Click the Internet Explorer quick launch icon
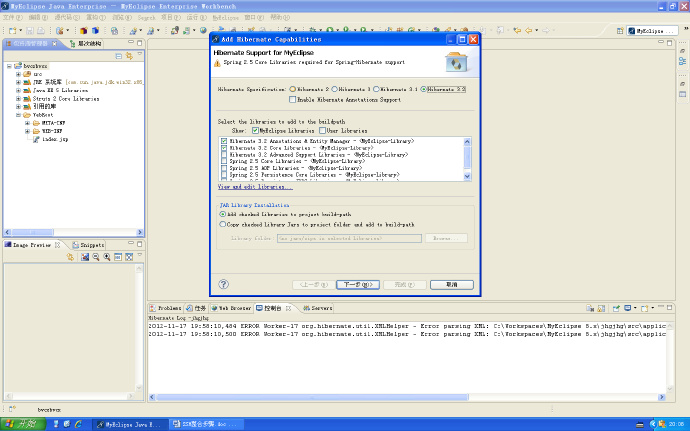The image size is (690, 431). (x=78, y=424)
